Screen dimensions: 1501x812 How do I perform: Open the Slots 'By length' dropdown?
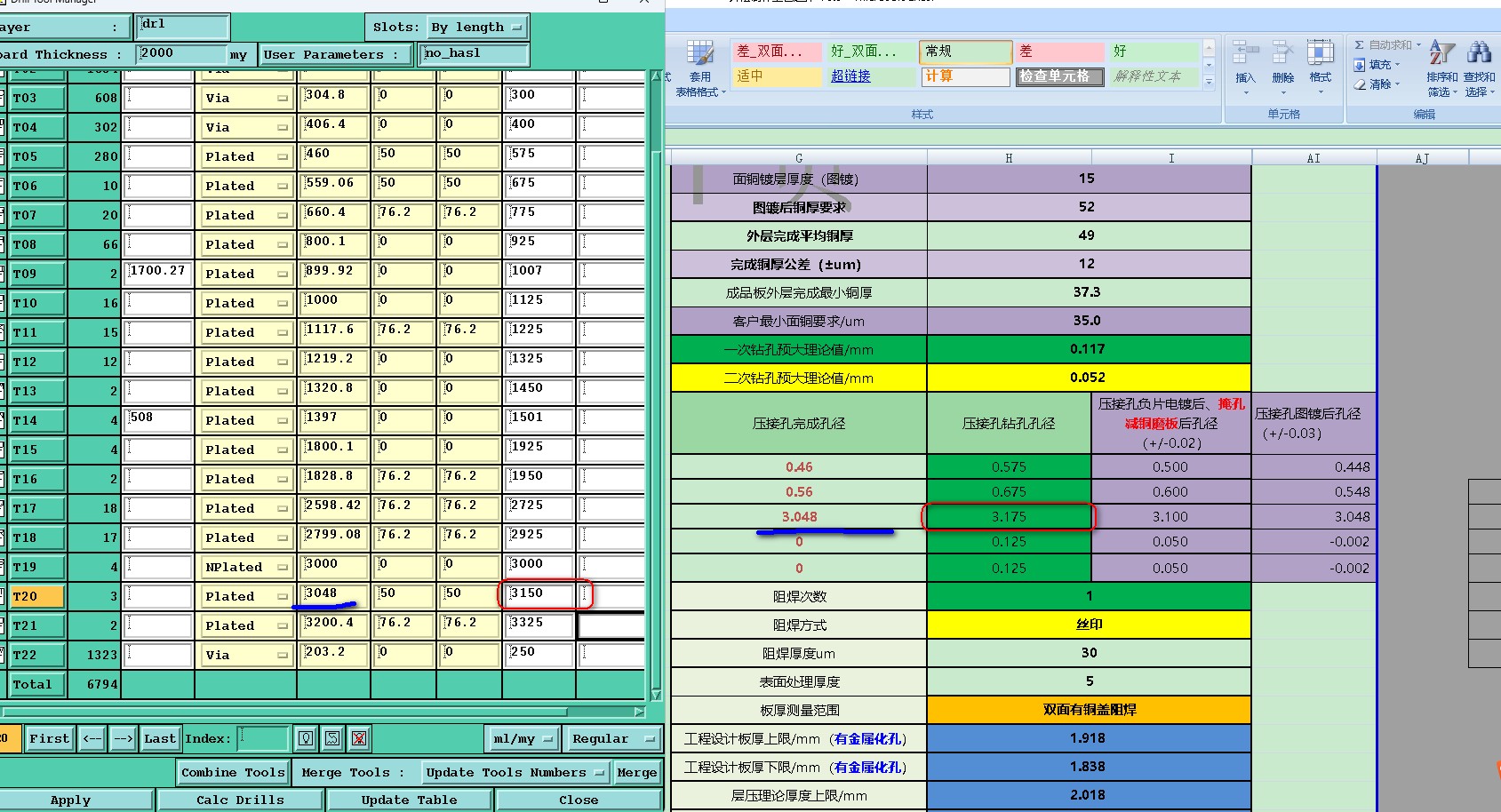pos(477,28)
